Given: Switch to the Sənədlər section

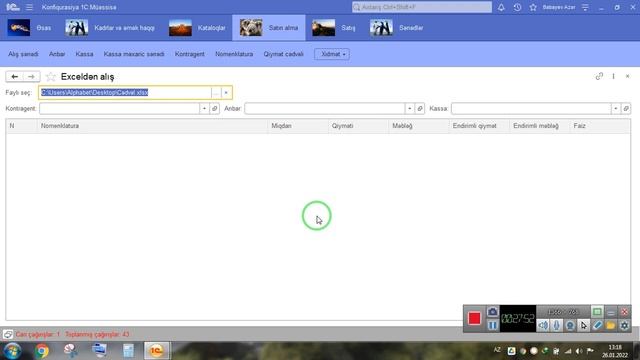Looking at the screenshot, I should pos(397,28).
